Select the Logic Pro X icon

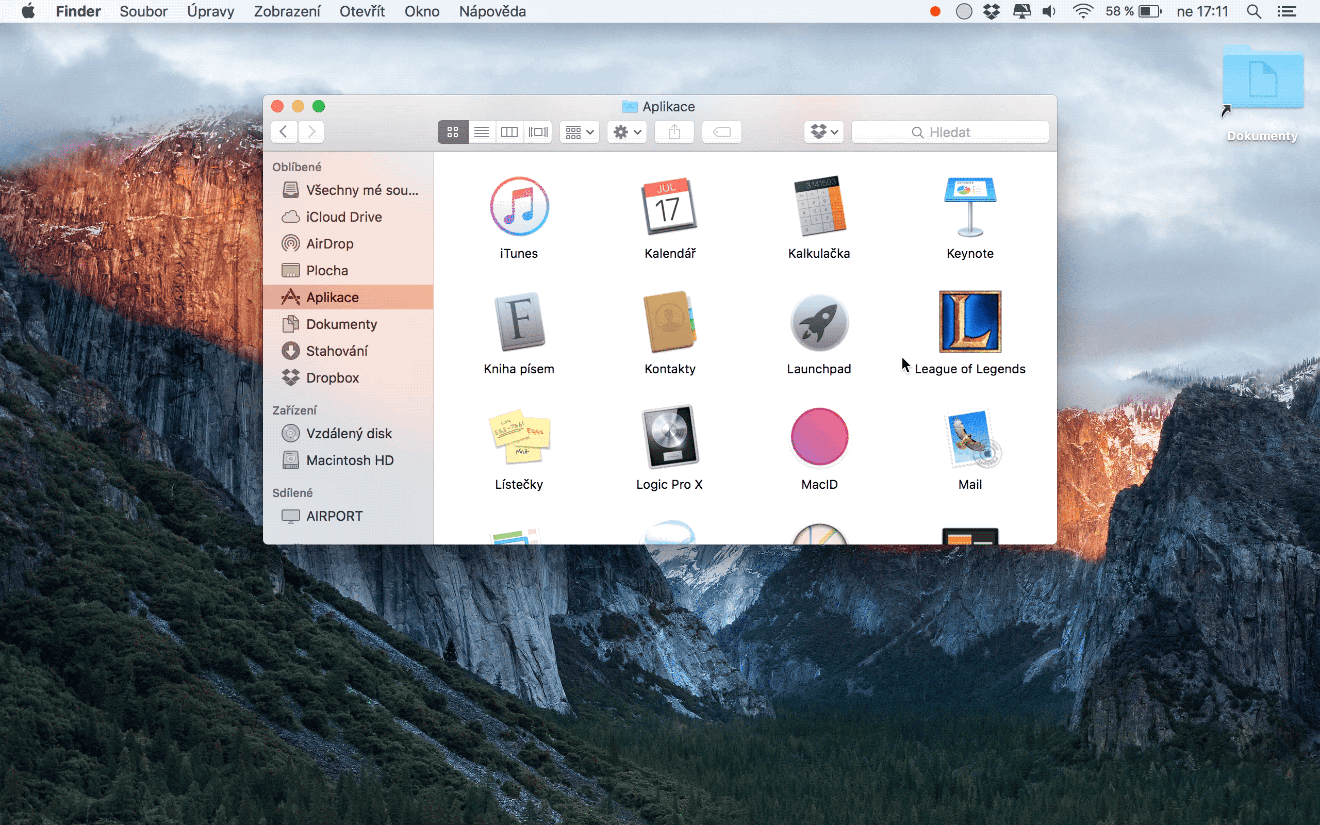[x=670, y=437]
